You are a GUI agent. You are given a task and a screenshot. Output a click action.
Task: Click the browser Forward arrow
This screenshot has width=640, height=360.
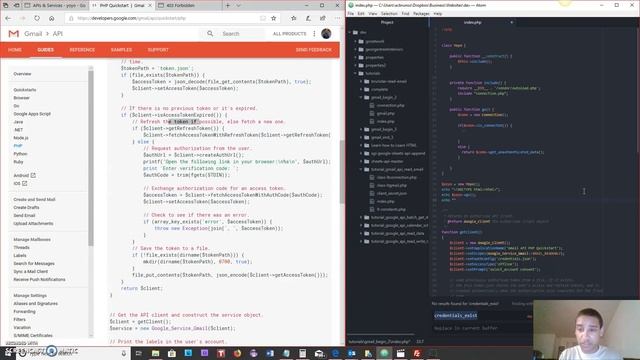point(22,18)
